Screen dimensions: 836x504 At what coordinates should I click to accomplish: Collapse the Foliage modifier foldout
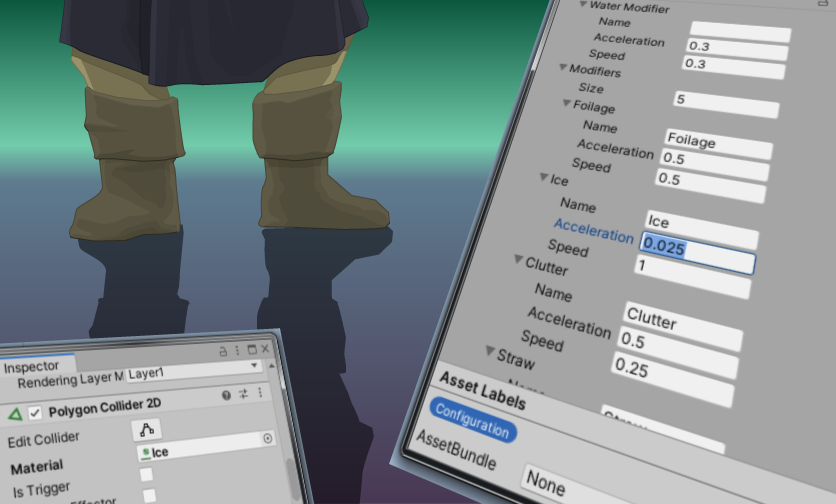(567, 103)
